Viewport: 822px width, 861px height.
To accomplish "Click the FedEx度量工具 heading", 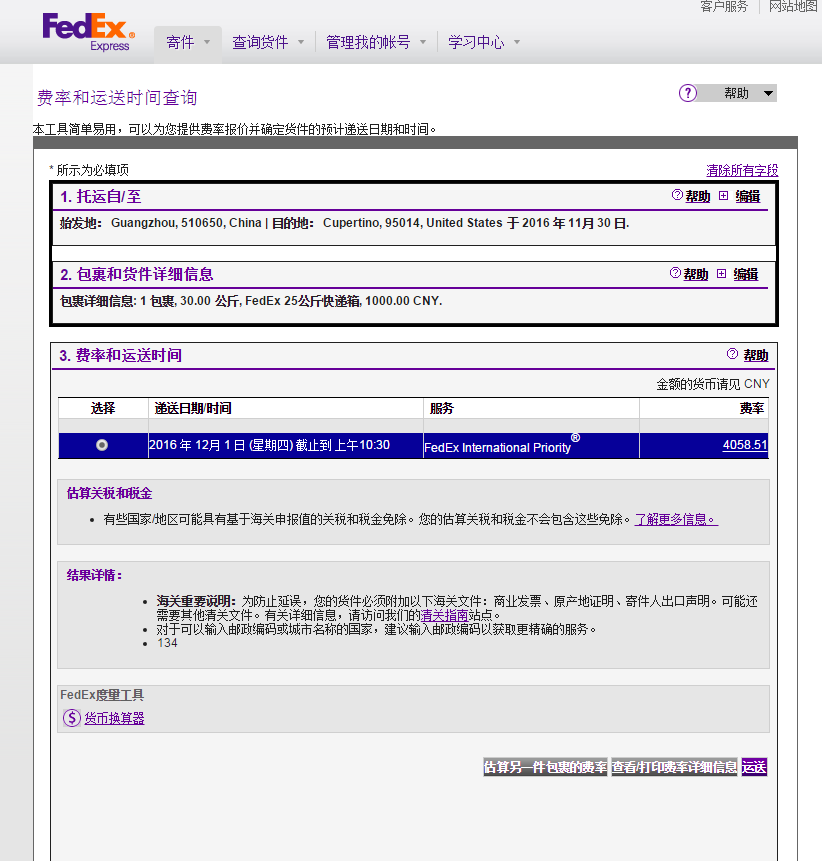I will coord(102,695).
